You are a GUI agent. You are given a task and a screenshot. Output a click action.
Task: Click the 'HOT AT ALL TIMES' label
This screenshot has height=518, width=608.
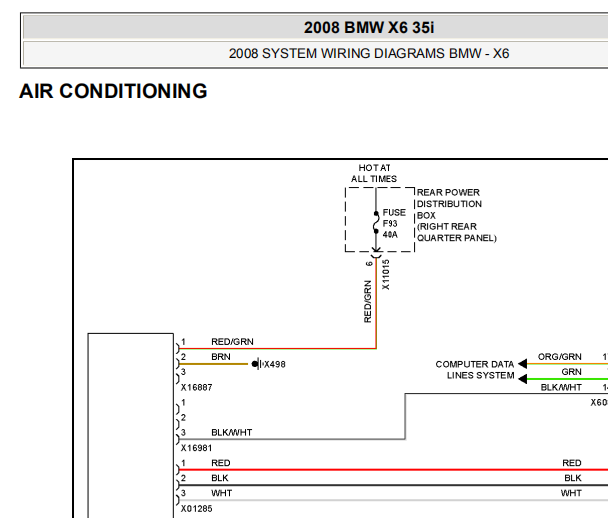coord(374,173)
